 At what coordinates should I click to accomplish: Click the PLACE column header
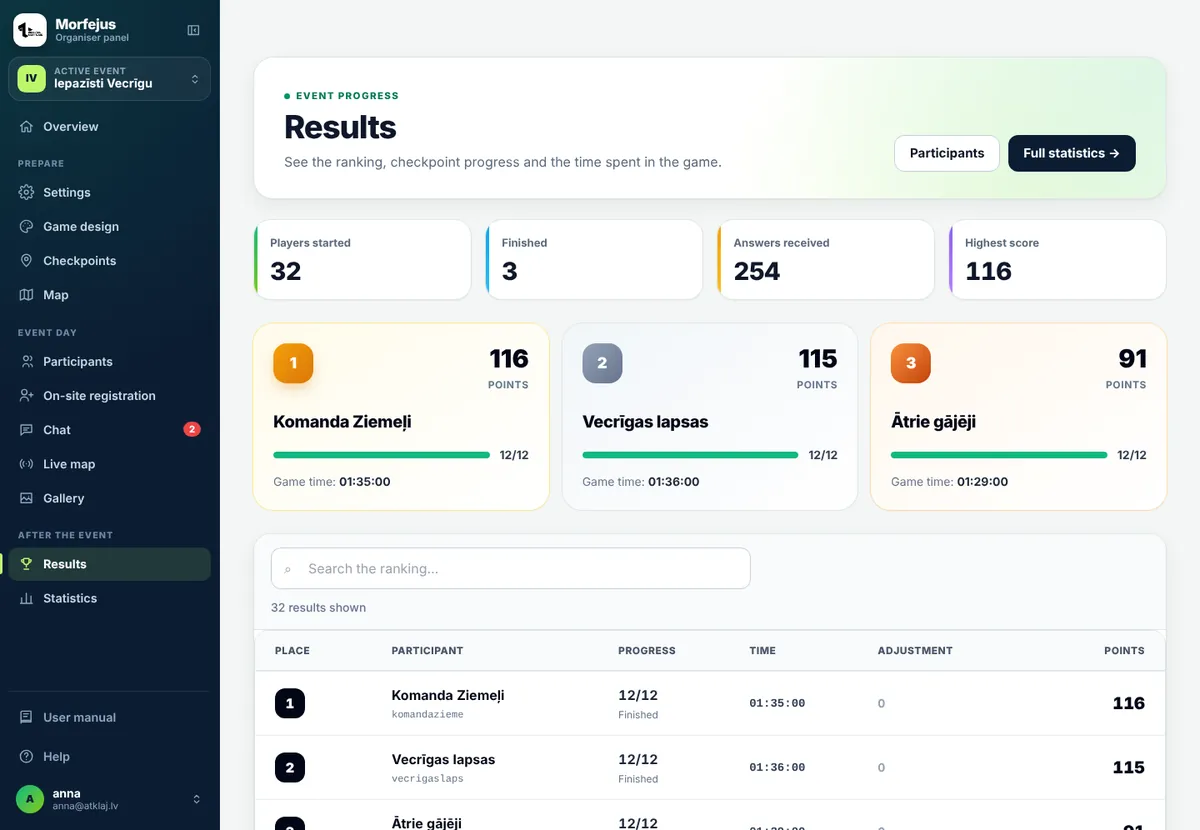coord(292,651)
